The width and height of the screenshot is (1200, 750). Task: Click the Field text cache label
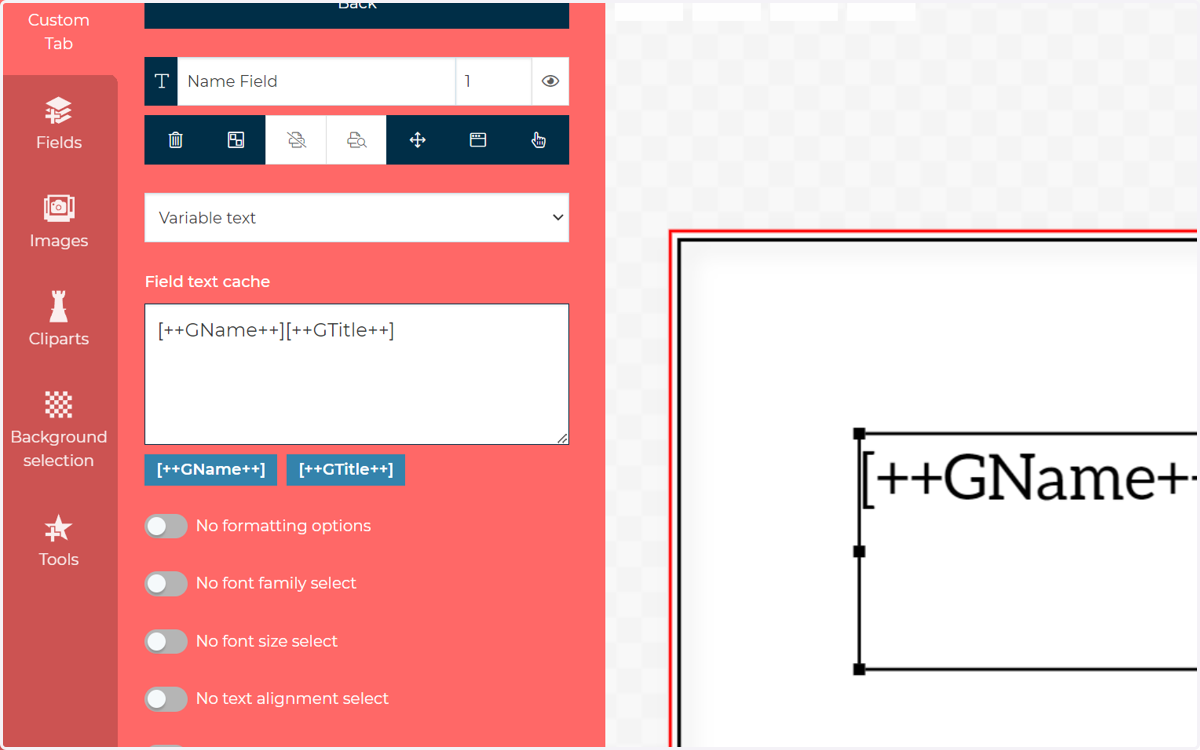[x=208, y=282]
